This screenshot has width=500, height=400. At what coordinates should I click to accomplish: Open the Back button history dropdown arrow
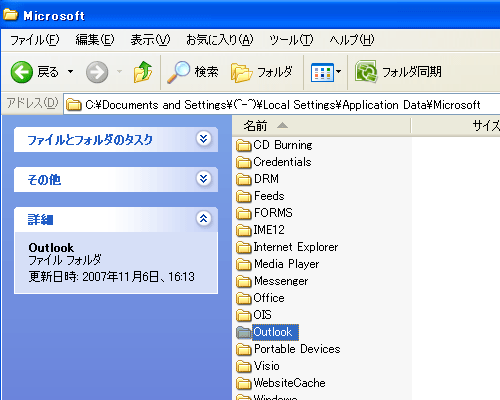pos(70,72)
